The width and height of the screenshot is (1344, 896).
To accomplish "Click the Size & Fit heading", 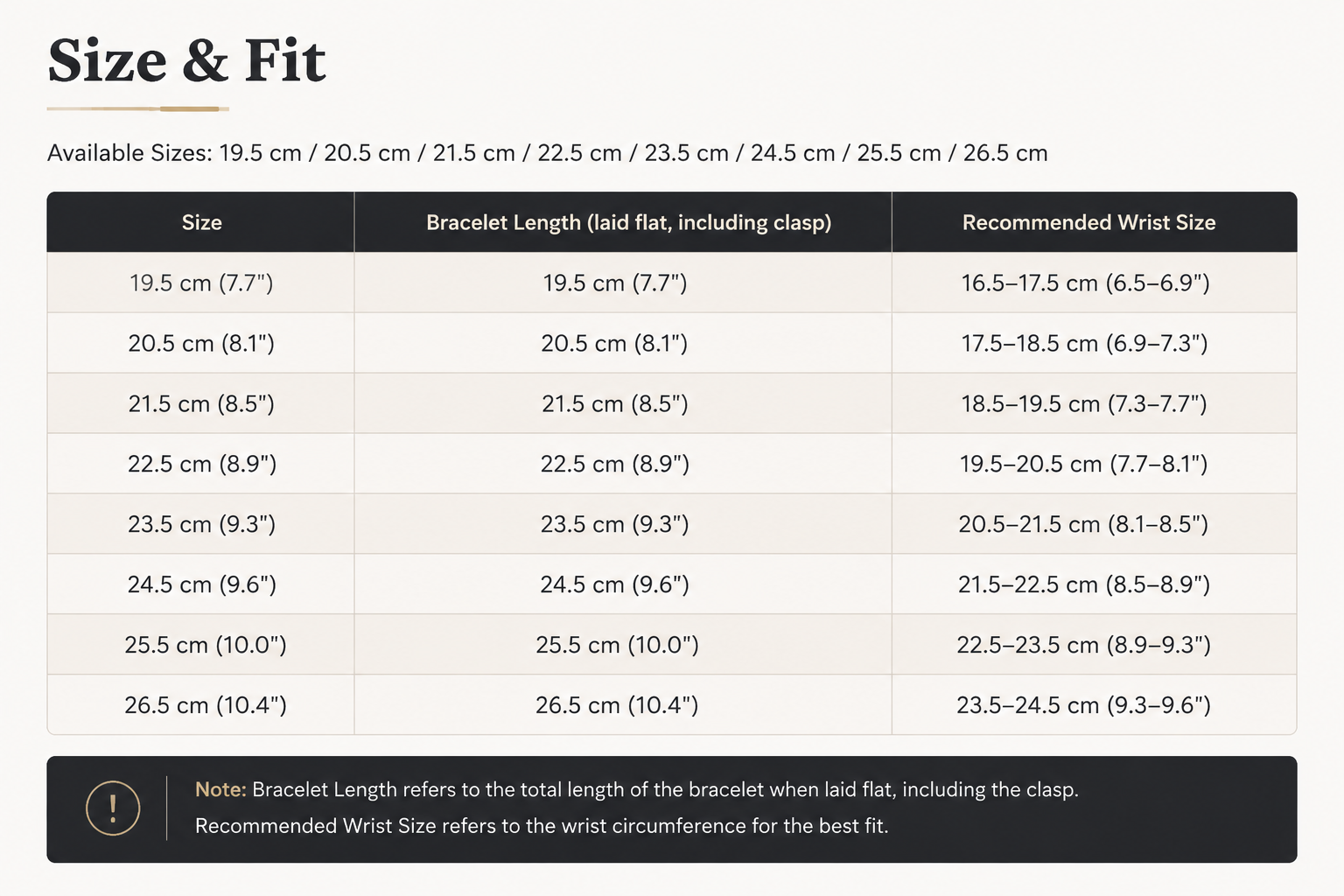I will tap(186, 61).
